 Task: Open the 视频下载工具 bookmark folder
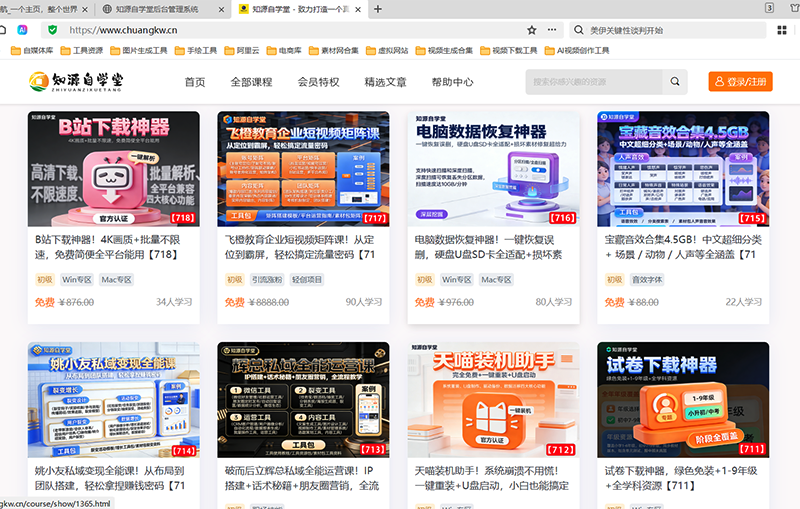click(509, 50)
